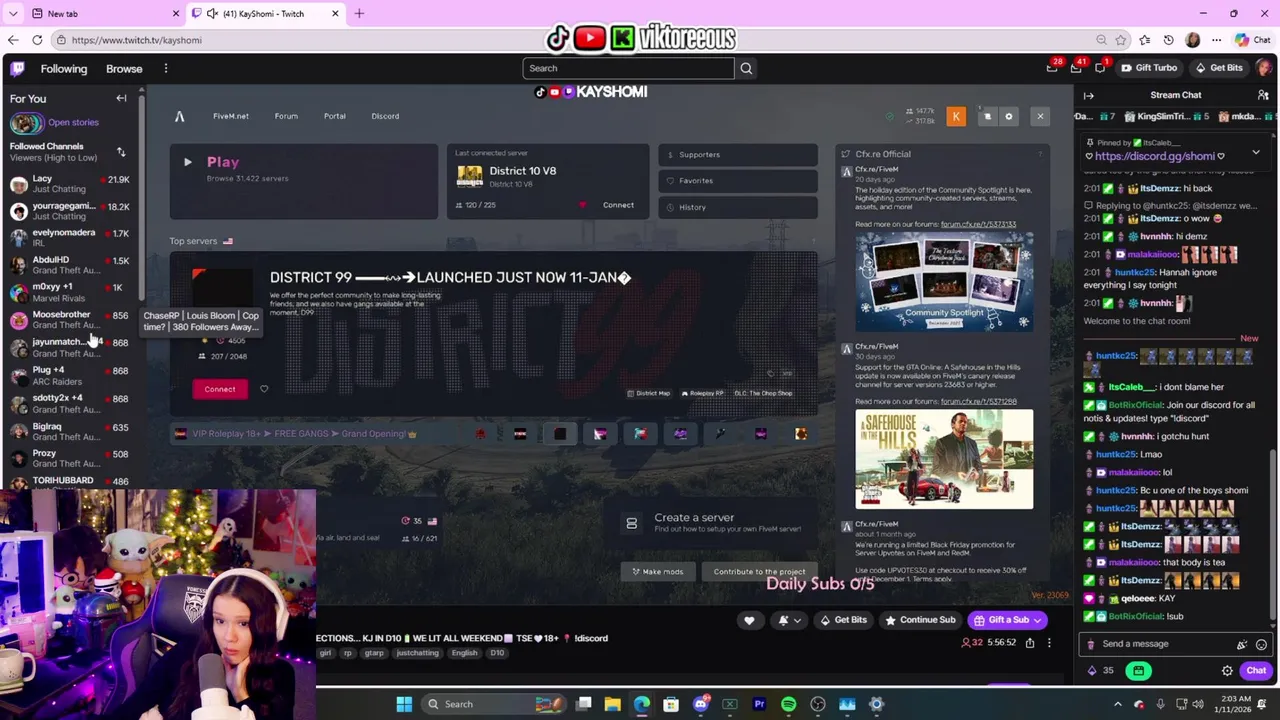Click the FiveM logo in stream
1280x720 pixels.
pyautogui.click(x=180, y=117)
